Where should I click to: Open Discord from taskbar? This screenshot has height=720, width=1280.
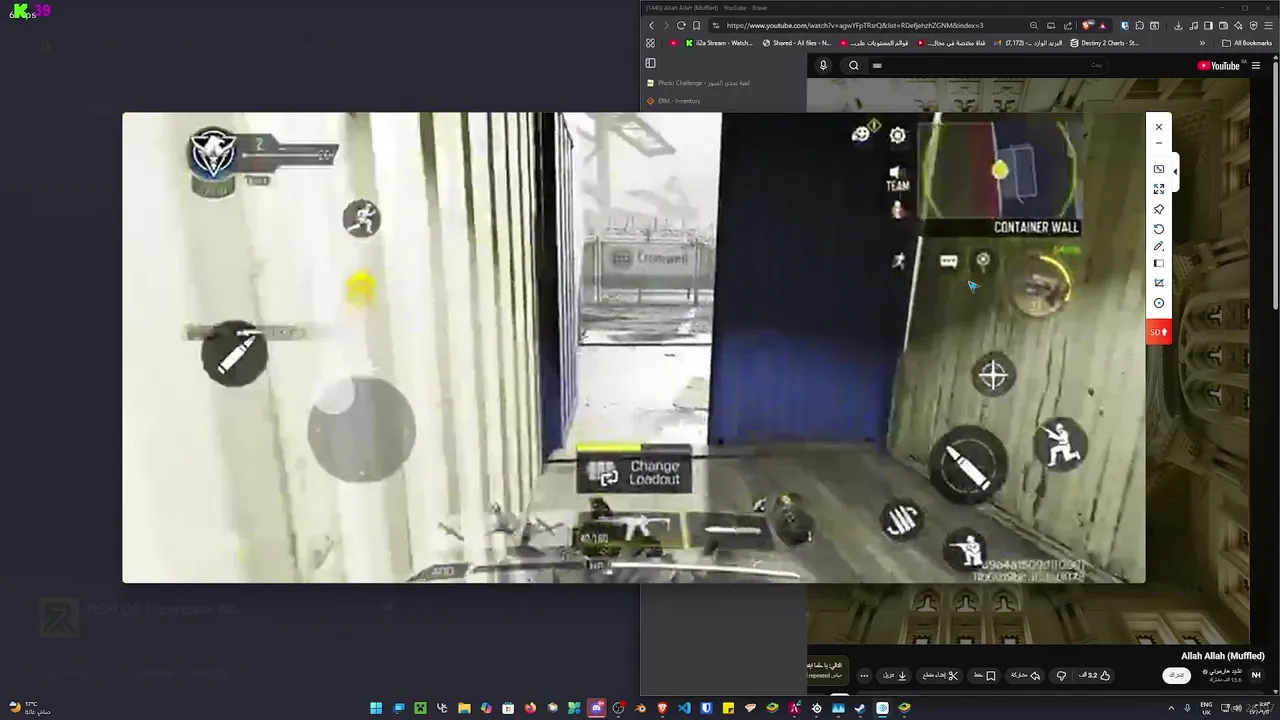click(x=596, y=708)
